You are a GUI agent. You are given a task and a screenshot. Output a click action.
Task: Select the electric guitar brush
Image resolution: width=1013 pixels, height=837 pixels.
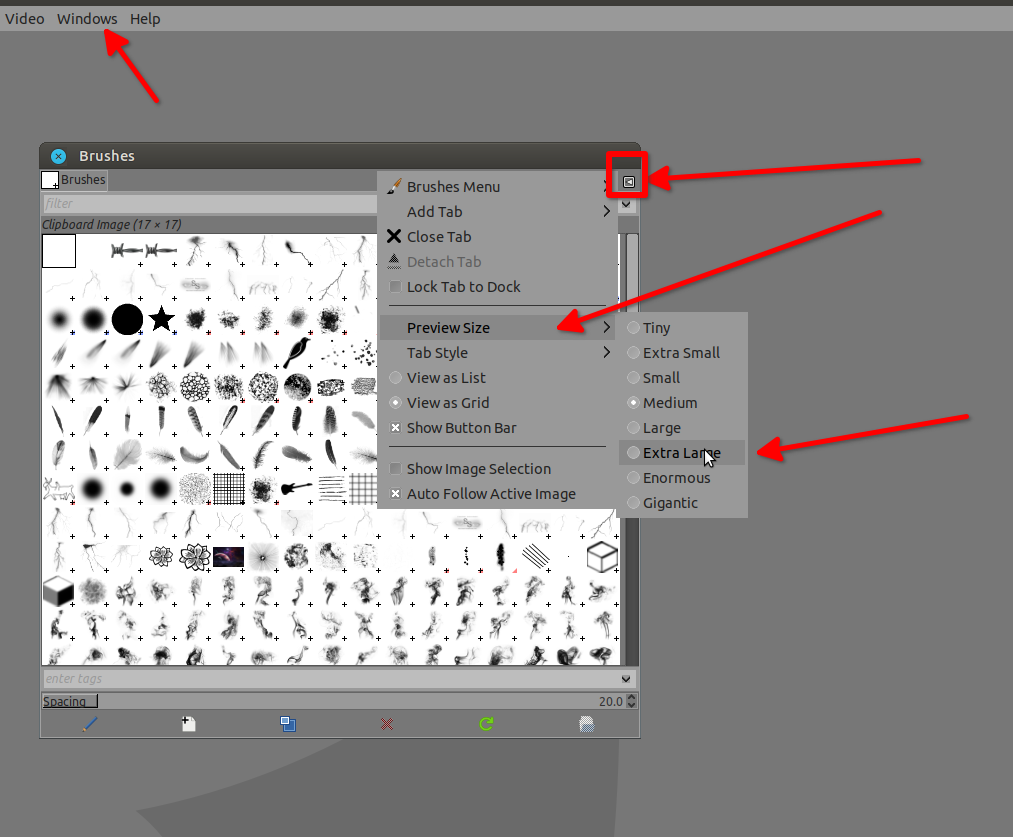(x=297, y=488)
